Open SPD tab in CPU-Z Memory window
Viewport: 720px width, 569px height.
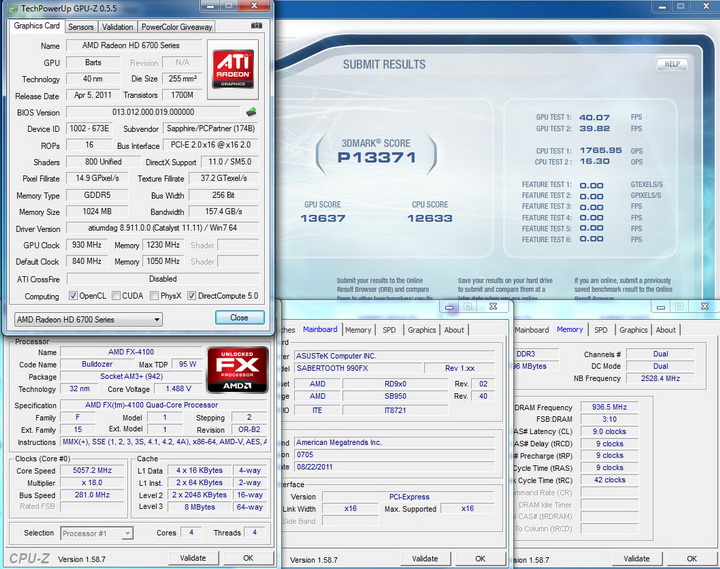(x=601, y=330)
